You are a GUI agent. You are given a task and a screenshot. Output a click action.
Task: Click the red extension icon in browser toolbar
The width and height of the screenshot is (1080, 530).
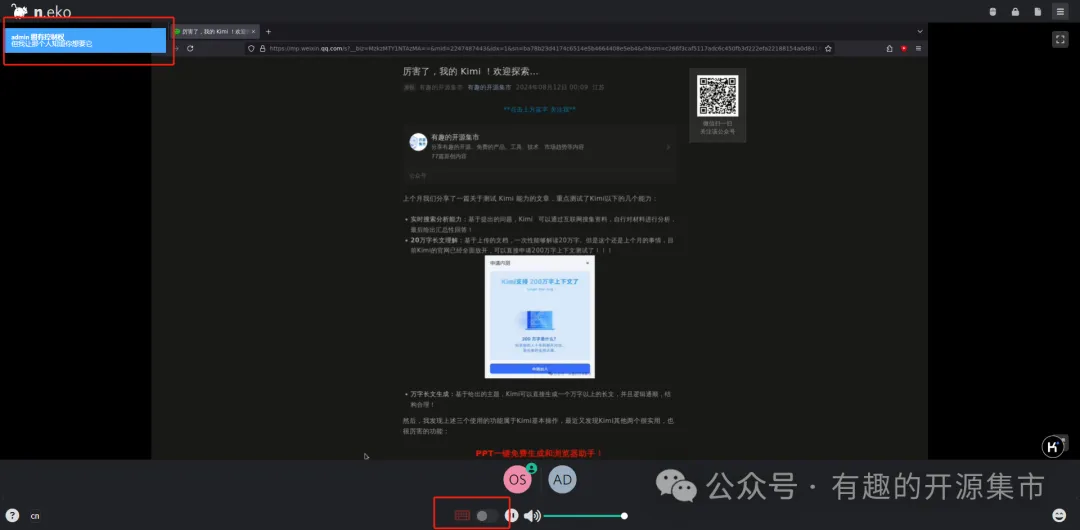pyautogui.click(x=904, y=48)
